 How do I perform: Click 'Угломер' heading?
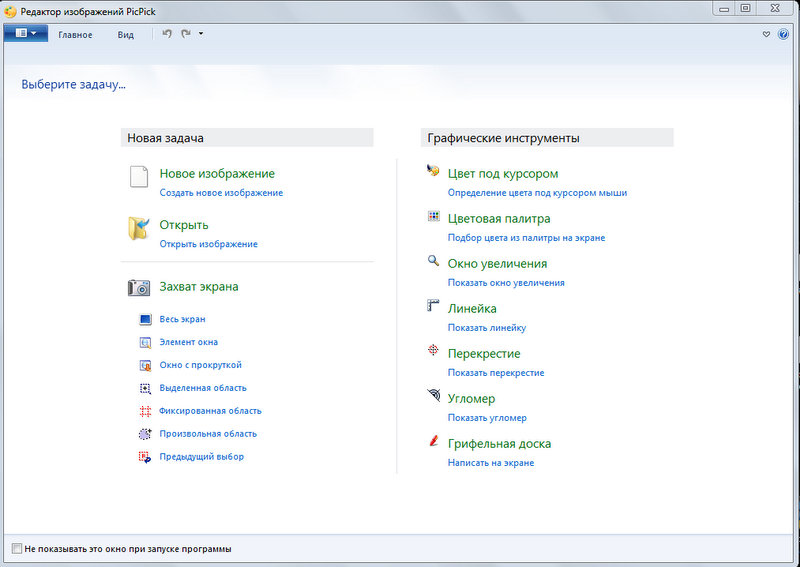471,399
